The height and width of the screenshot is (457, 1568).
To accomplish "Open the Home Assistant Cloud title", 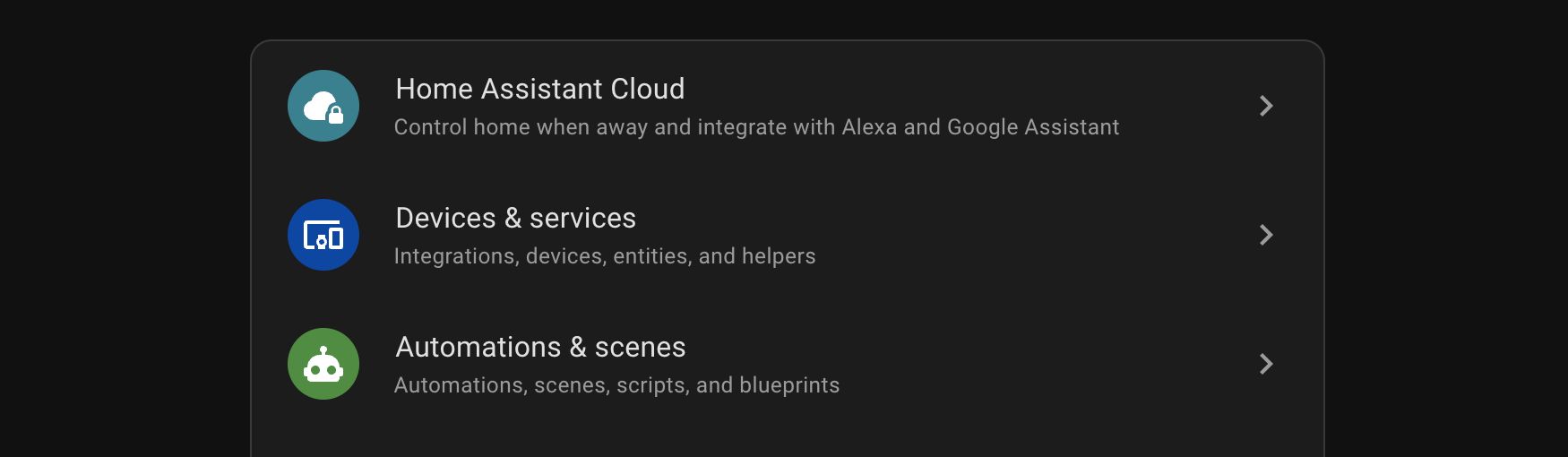I will click(x=539, y=89).
